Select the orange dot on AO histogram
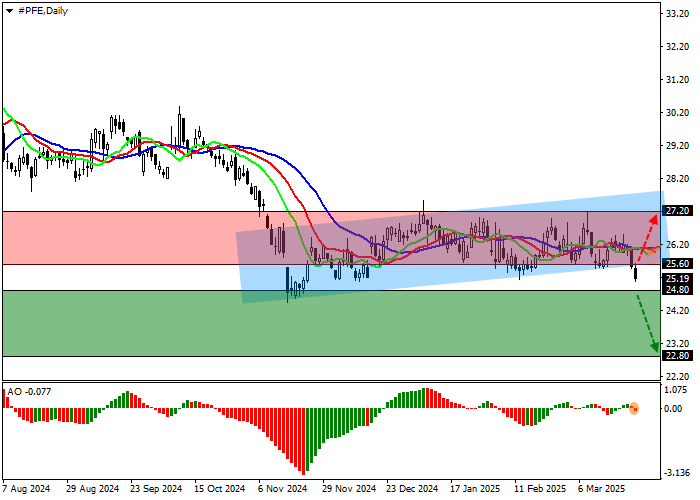 [634, 408]
